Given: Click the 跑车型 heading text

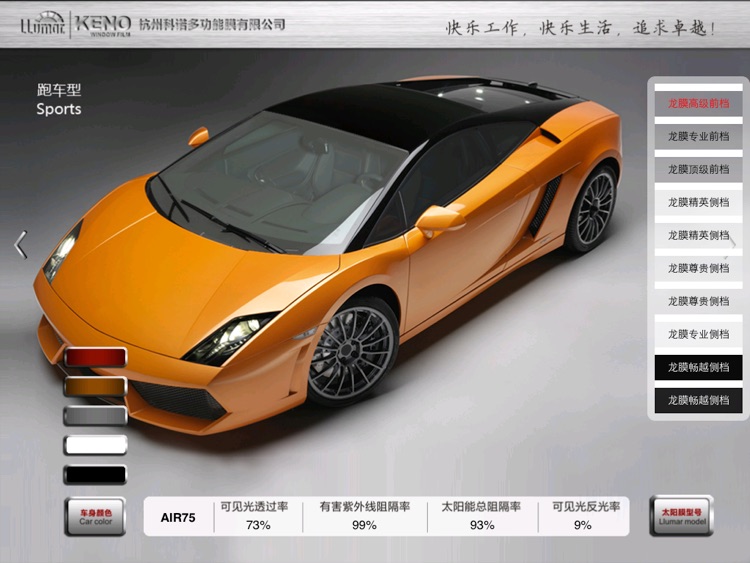Looking at the screenshot, I should (x=59, y=89).
